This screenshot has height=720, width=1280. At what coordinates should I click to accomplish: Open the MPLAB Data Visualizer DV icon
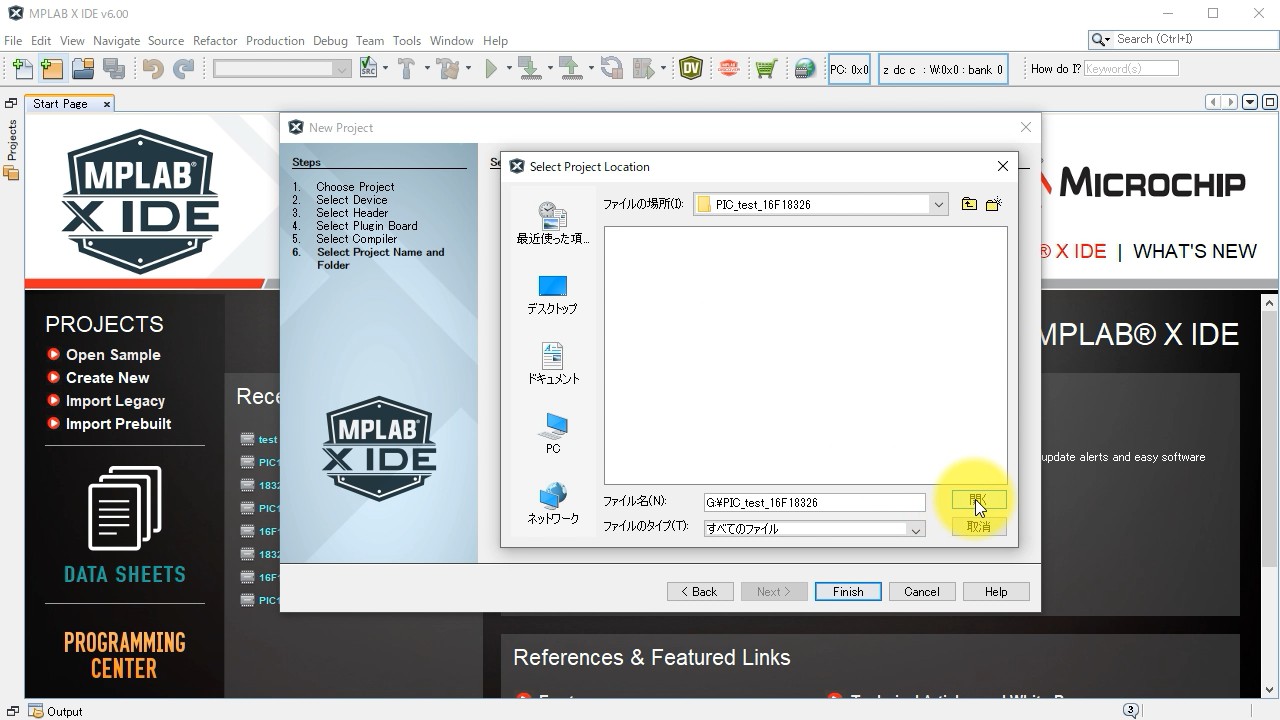pos(691,69)
